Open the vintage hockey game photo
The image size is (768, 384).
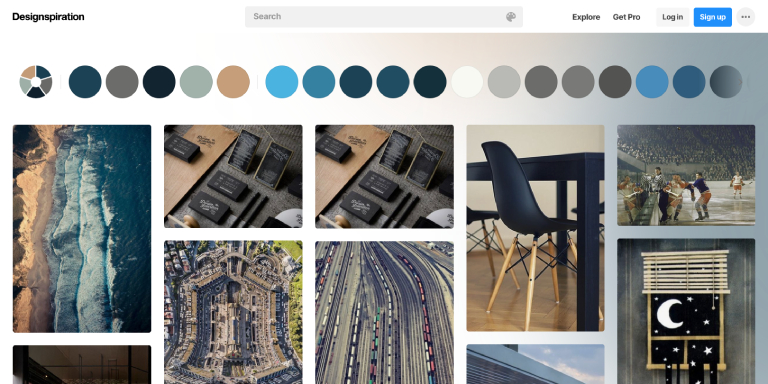coord(686,175)
